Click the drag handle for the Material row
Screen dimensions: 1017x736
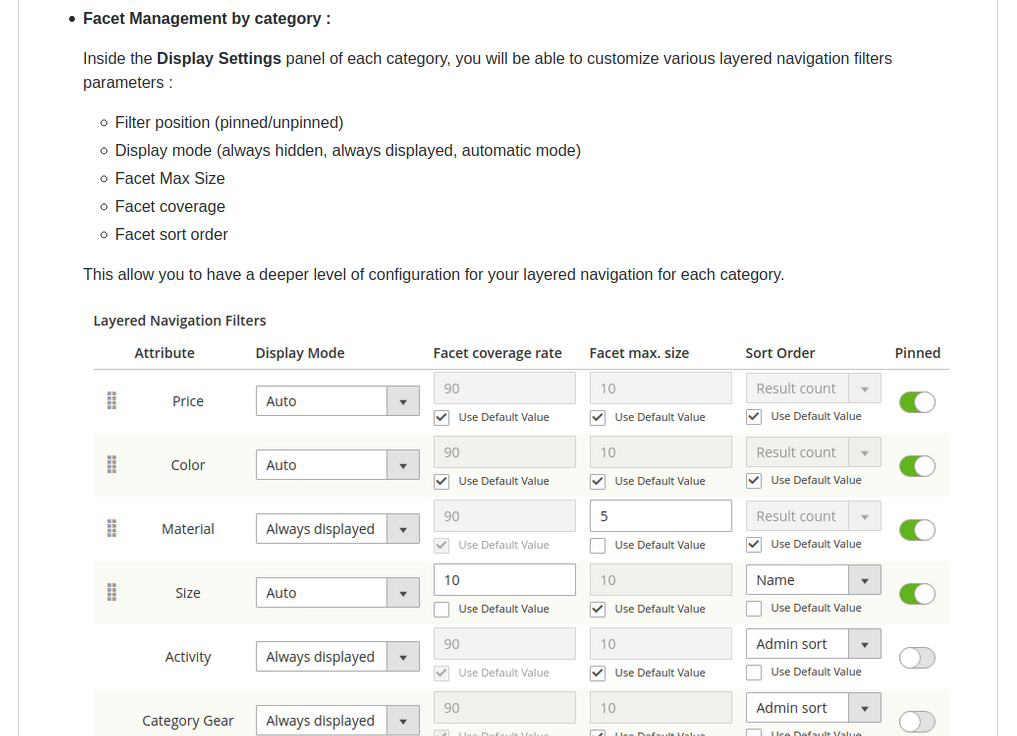[x=111, y=529]
